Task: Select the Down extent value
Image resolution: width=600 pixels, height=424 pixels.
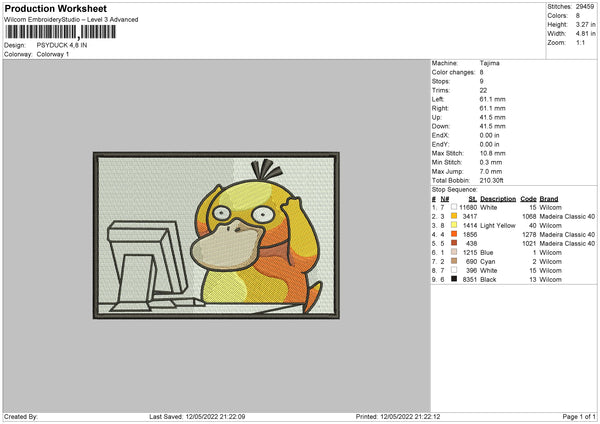Action: point(492,126)
